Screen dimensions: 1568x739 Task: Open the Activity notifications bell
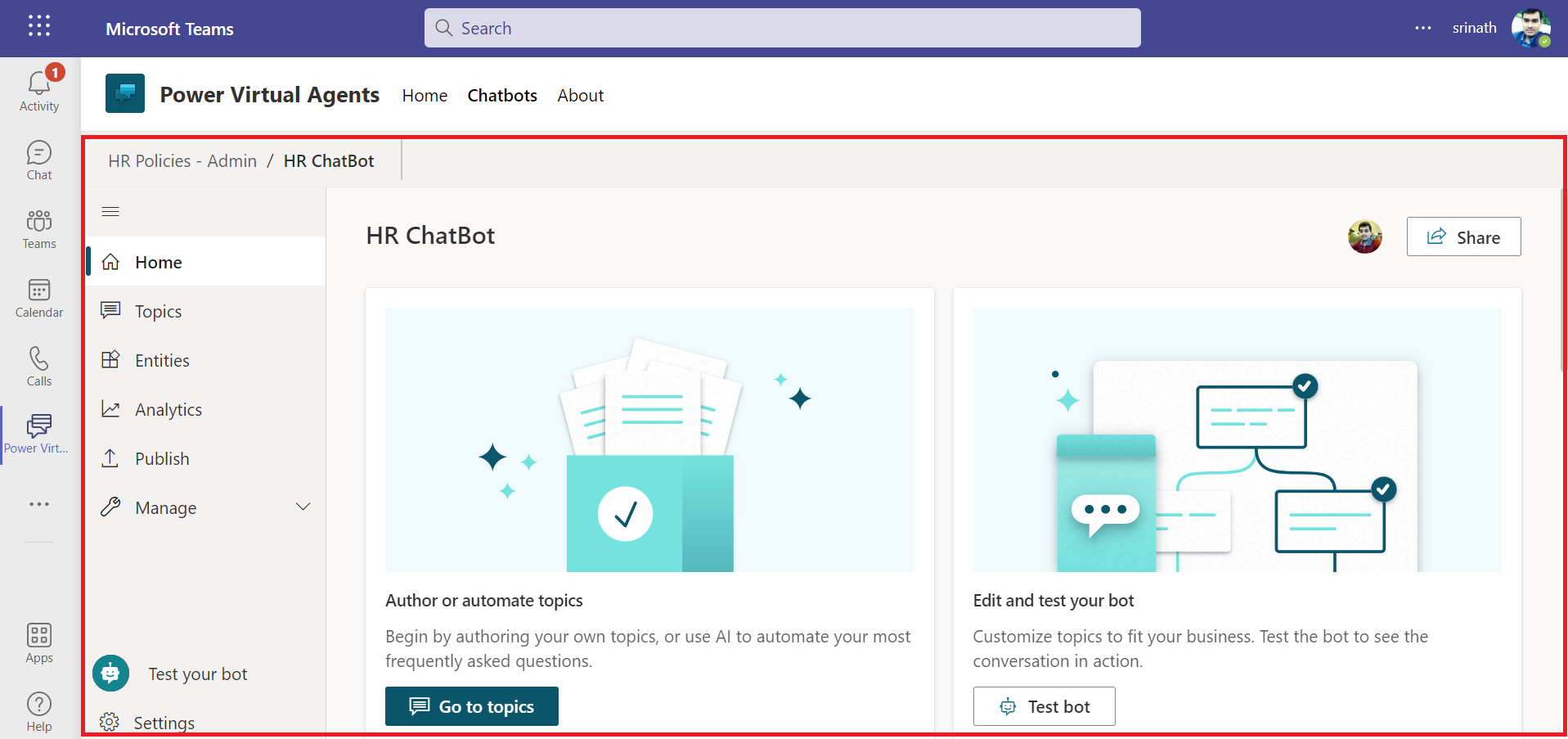pyautogui.click(x=39, y=84)
